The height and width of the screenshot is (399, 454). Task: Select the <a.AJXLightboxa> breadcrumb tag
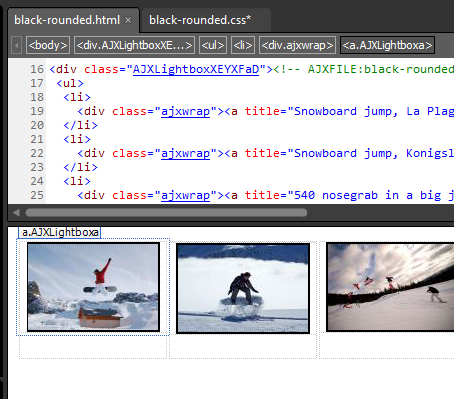pos(387,45)
